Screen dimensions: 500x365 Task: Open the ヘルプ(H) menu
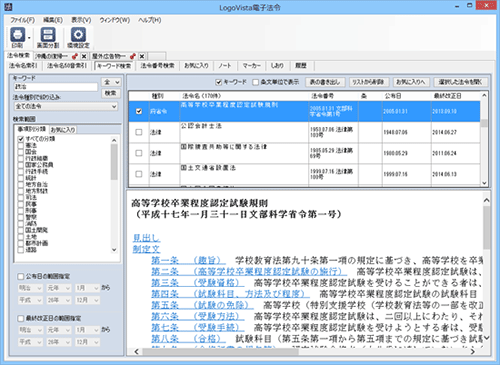(150, 20)
